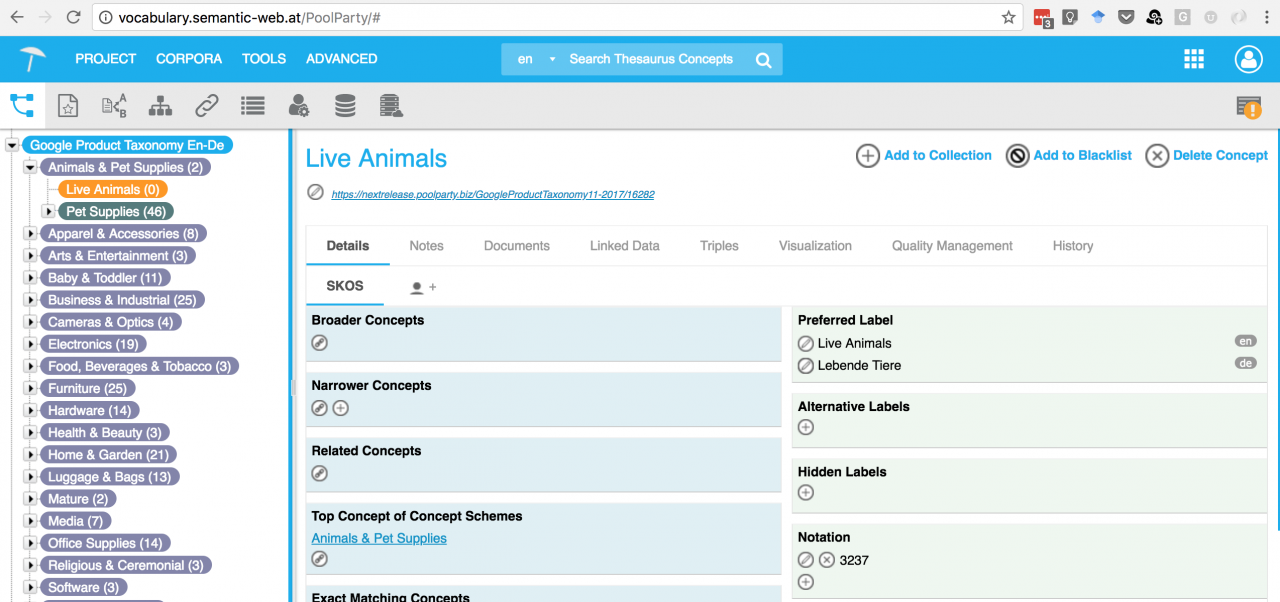Image resolution: width=1280 pixels, height=602 pixels.
Task: Open the PROJECT menu
Action: pos(105,59)
